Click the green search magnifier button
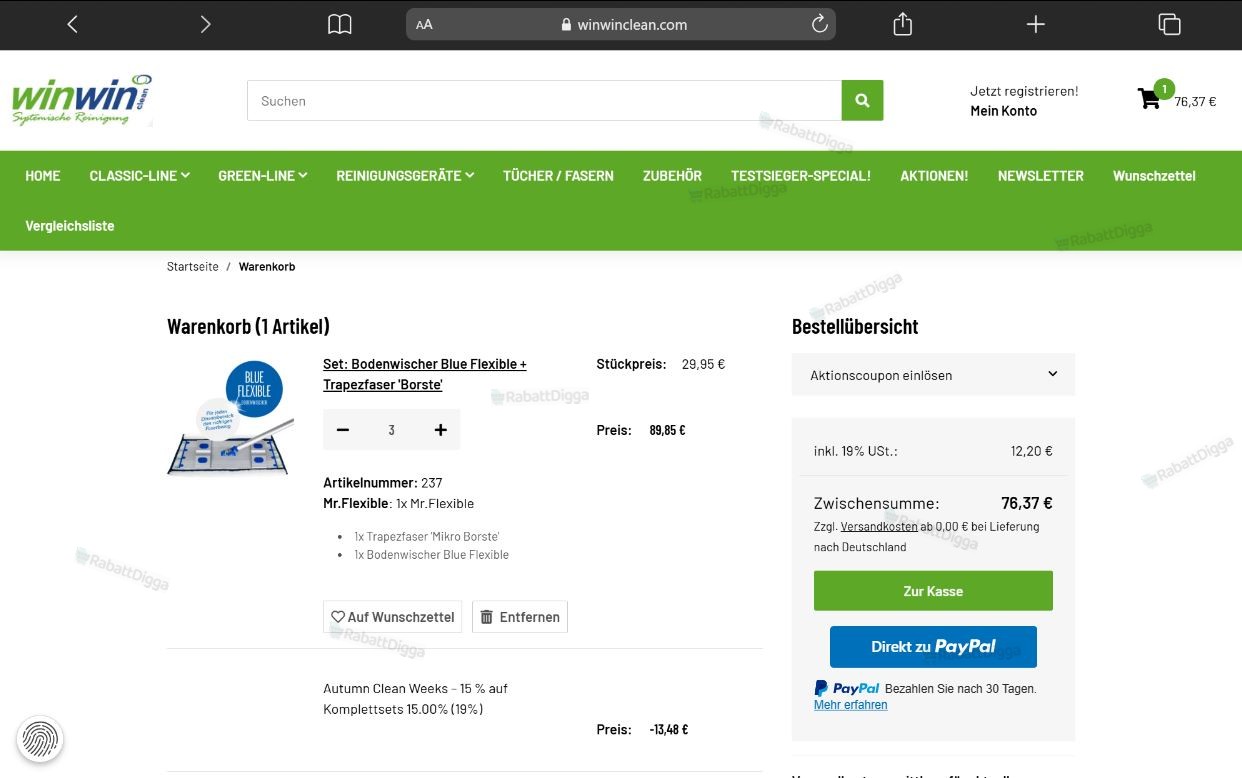This screenshot has height=778, width=1242. 862,101
